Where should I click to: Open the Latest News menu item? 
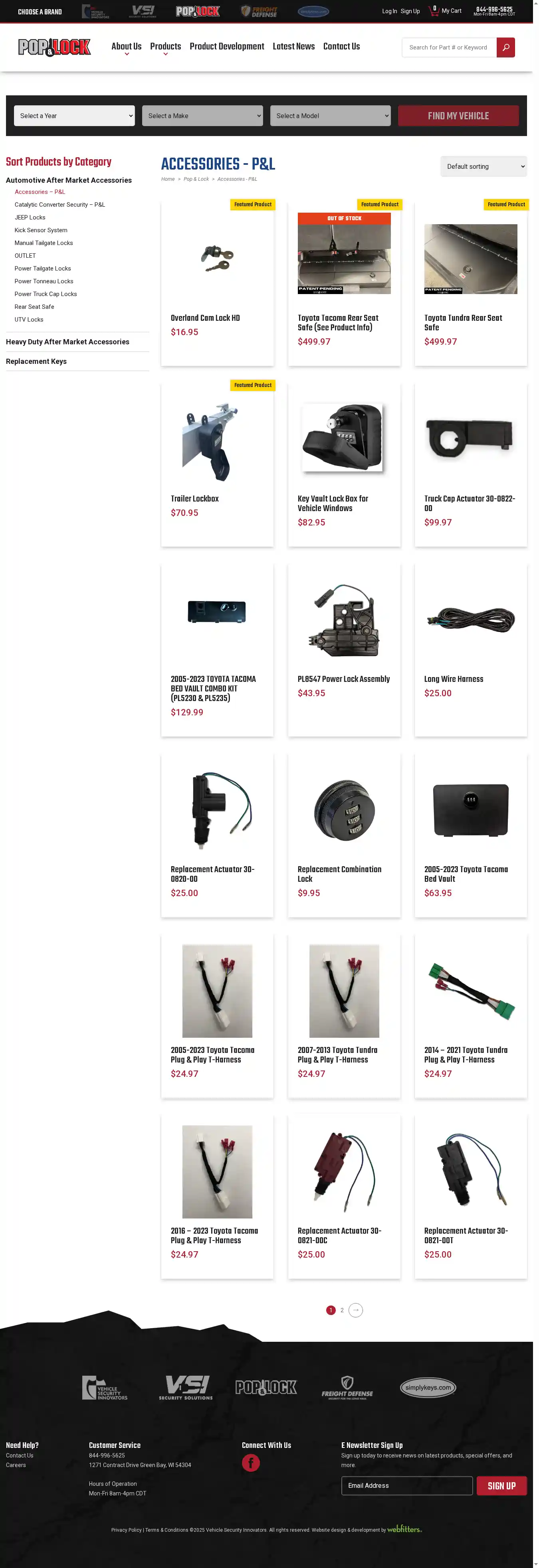[293, 46]
